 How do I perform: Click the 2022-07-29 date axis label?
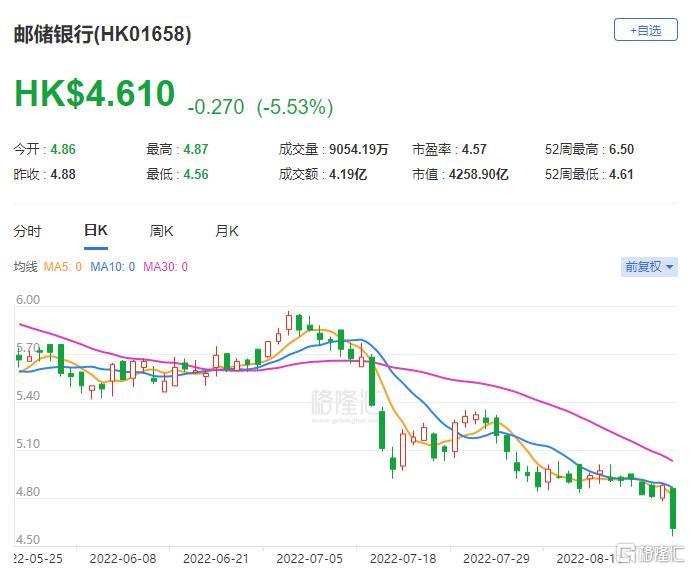[496, 559]
